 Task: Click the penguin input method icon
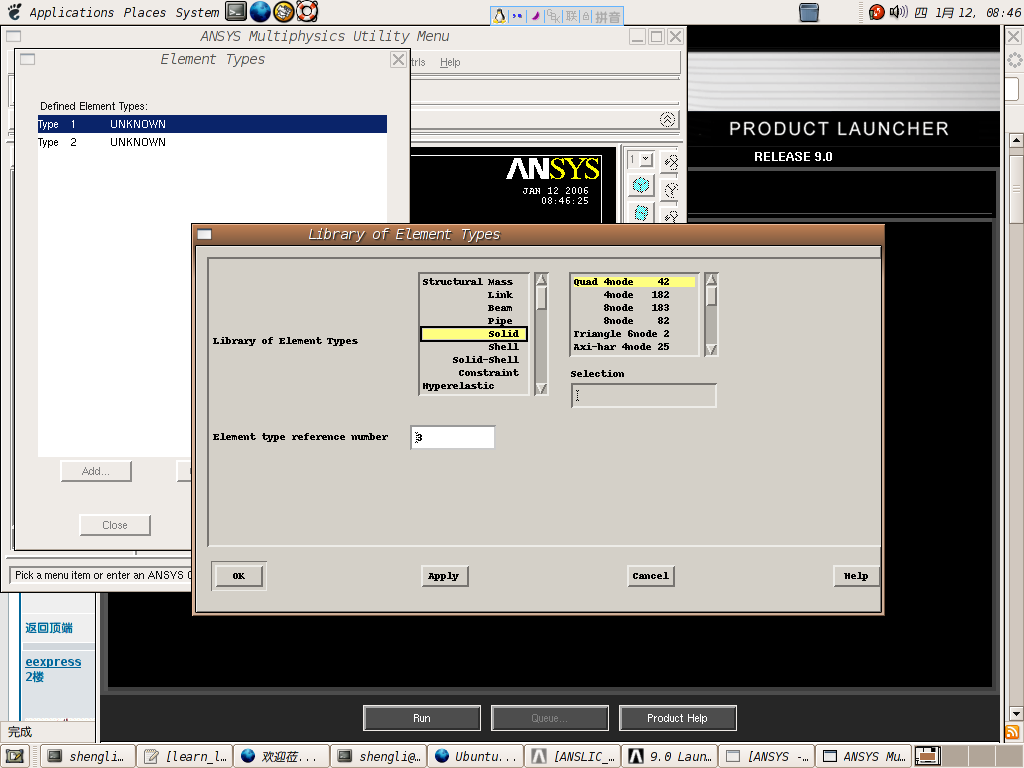tap(500, 16)
